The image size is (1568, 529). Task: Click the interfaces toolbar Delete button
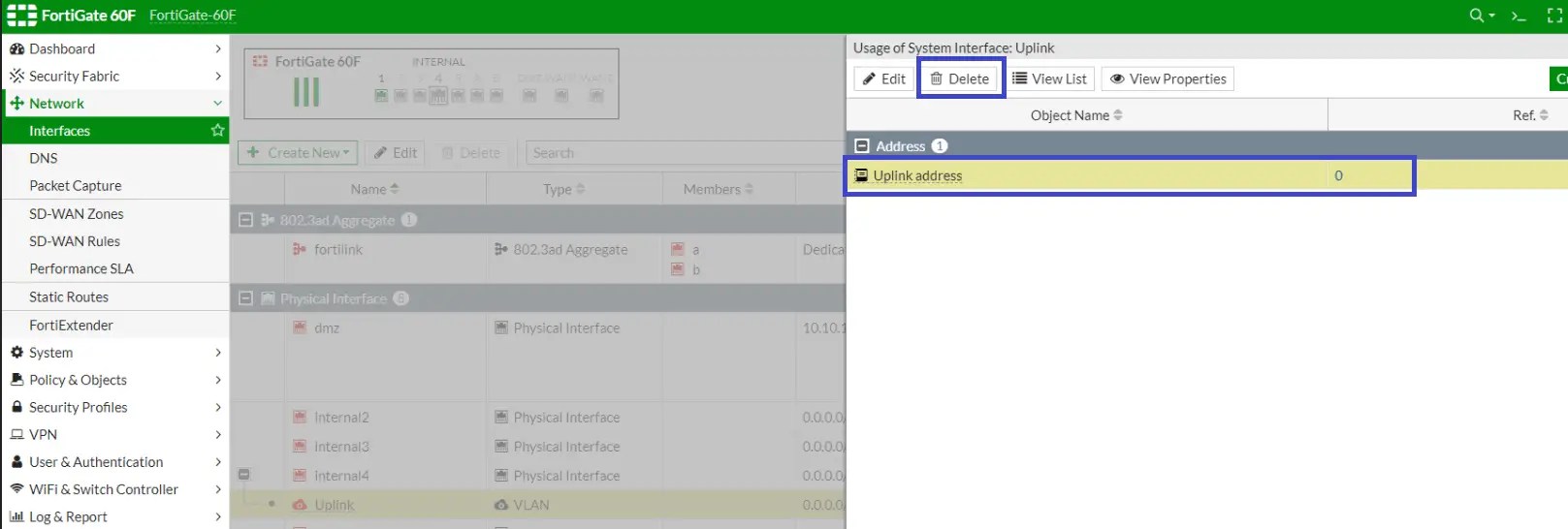pyautogui.click(x=471, y=153)
